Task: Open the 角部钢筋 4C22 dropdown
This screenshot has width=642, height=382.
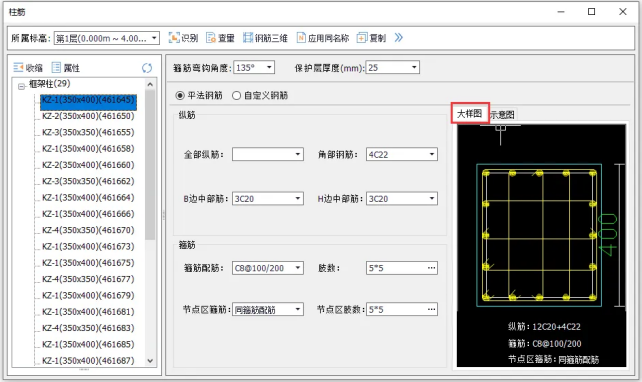Action: (x=402, y=154)
